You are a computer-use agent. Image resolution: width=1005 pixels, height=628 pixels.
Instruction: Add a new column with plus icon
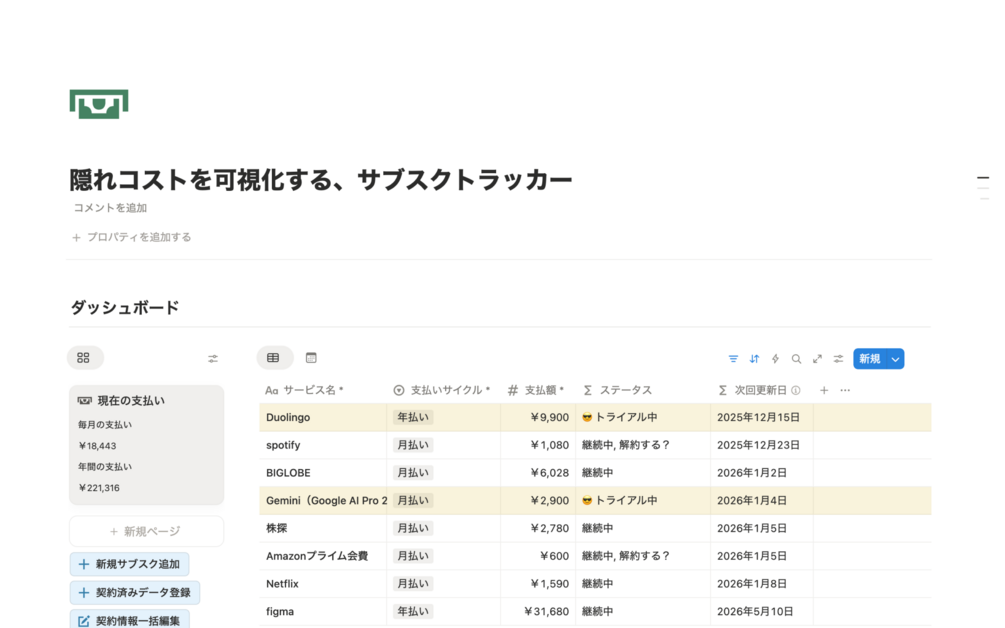824,390
